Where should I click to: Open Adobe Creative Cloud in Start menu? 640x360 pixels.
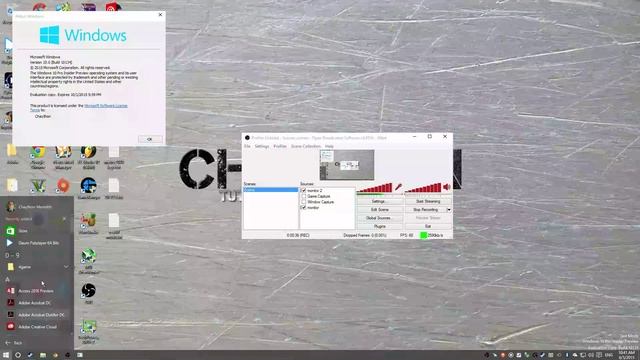tap(37, 327)
